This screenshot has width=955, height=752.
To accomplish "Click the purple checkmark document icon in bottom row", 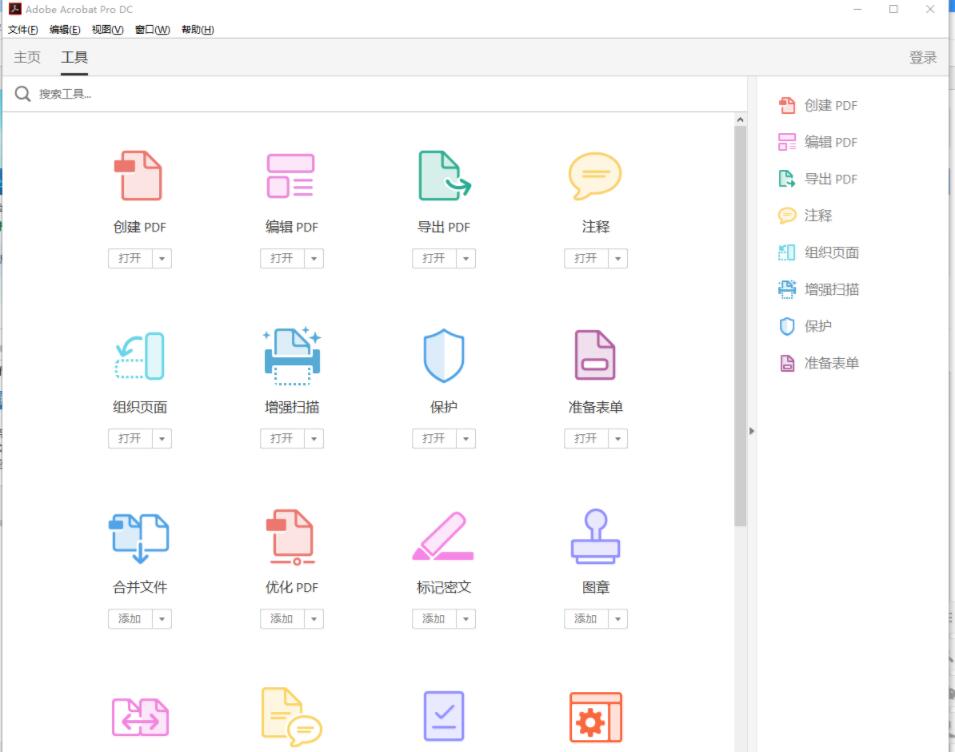I will 444,716.
